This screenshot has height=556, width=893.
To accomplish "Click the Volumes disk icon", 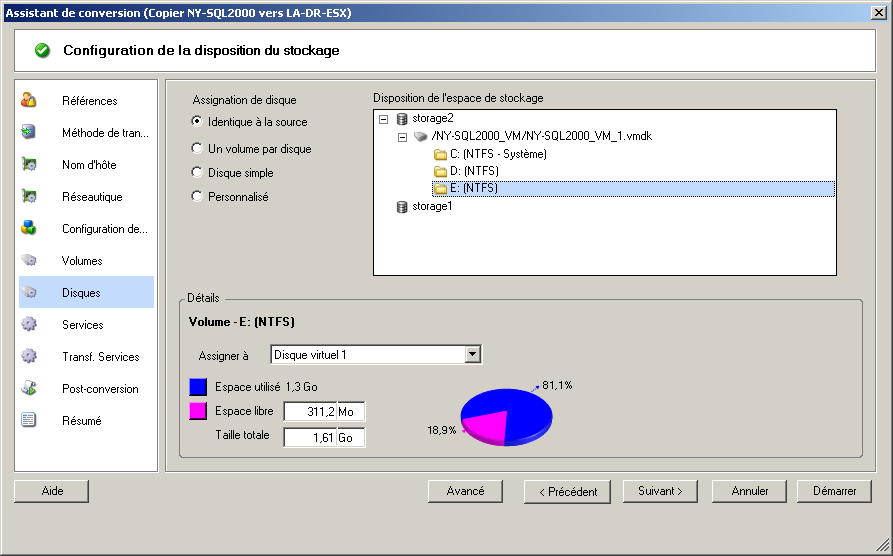I will point(28,260).
